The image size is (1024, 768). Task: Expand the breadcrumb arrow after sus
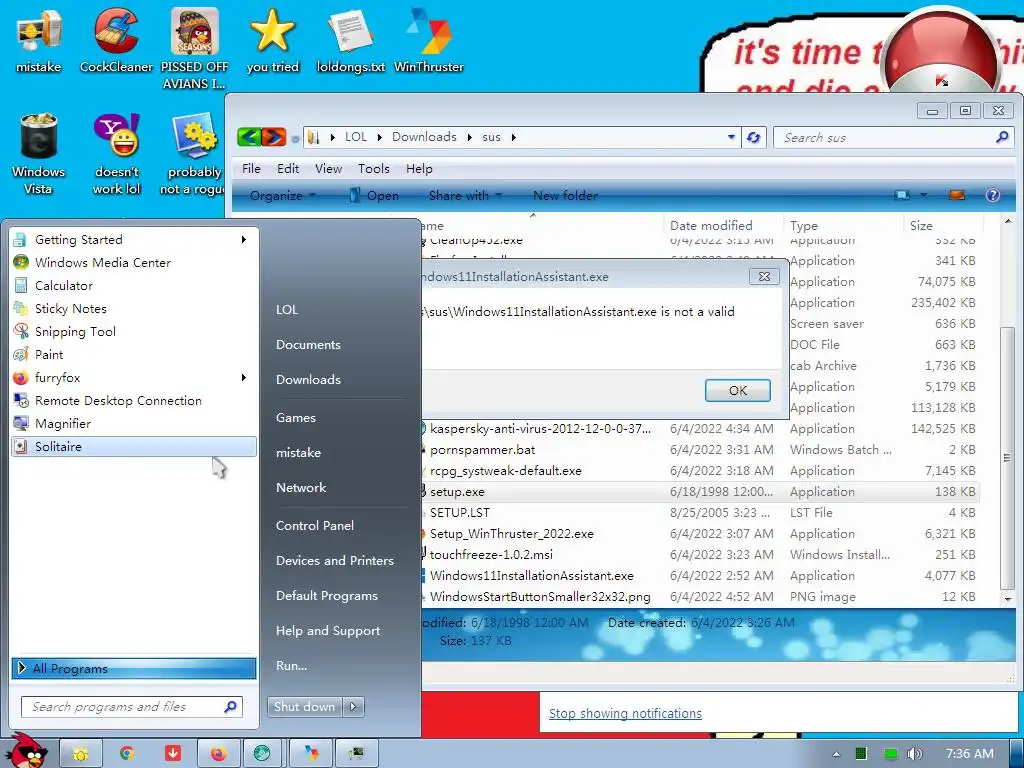(x=513, y=137)
